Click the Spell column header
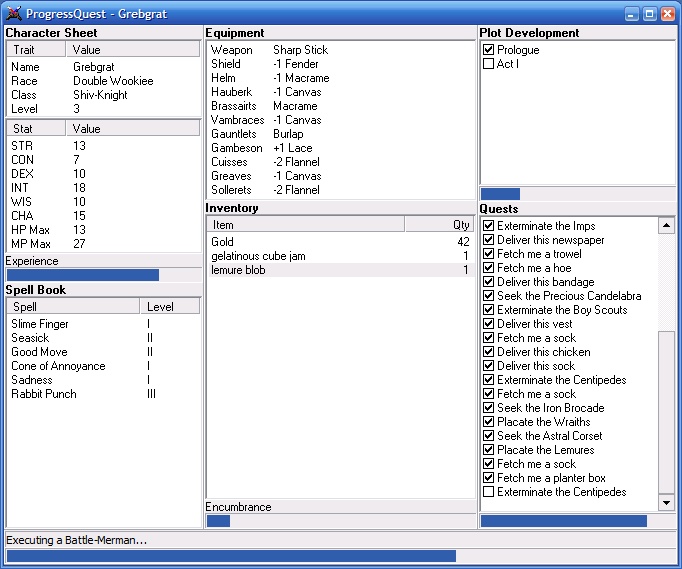 click(70, 307)
